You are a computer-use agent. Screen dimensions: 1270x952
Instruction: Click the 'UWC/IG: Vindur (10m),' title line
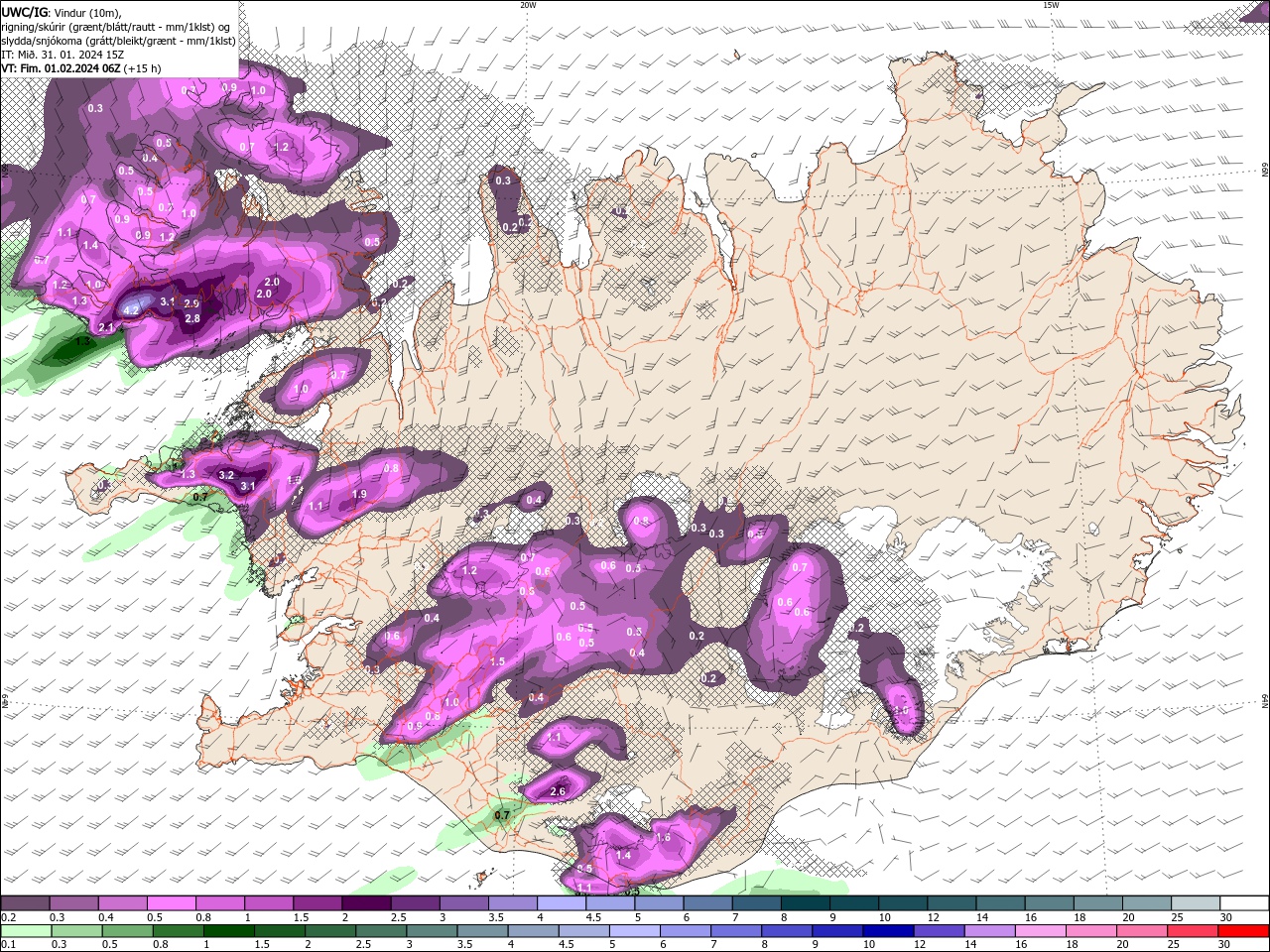(61, 11)
